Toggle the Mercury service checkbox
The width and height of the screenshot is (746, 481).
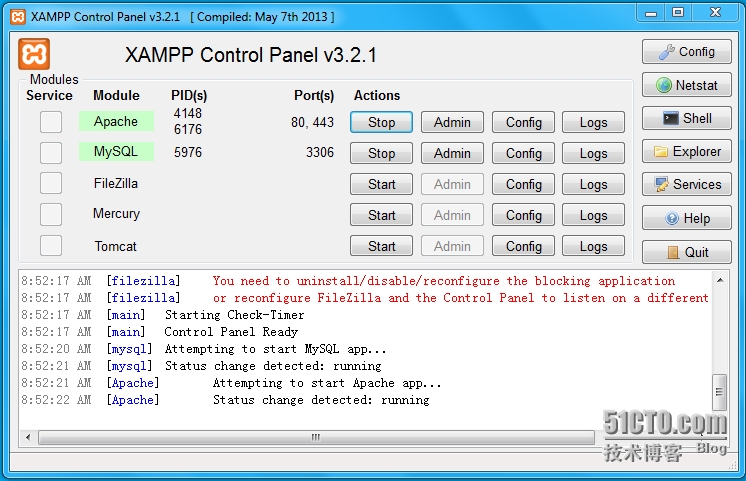(x=51, y=214)
